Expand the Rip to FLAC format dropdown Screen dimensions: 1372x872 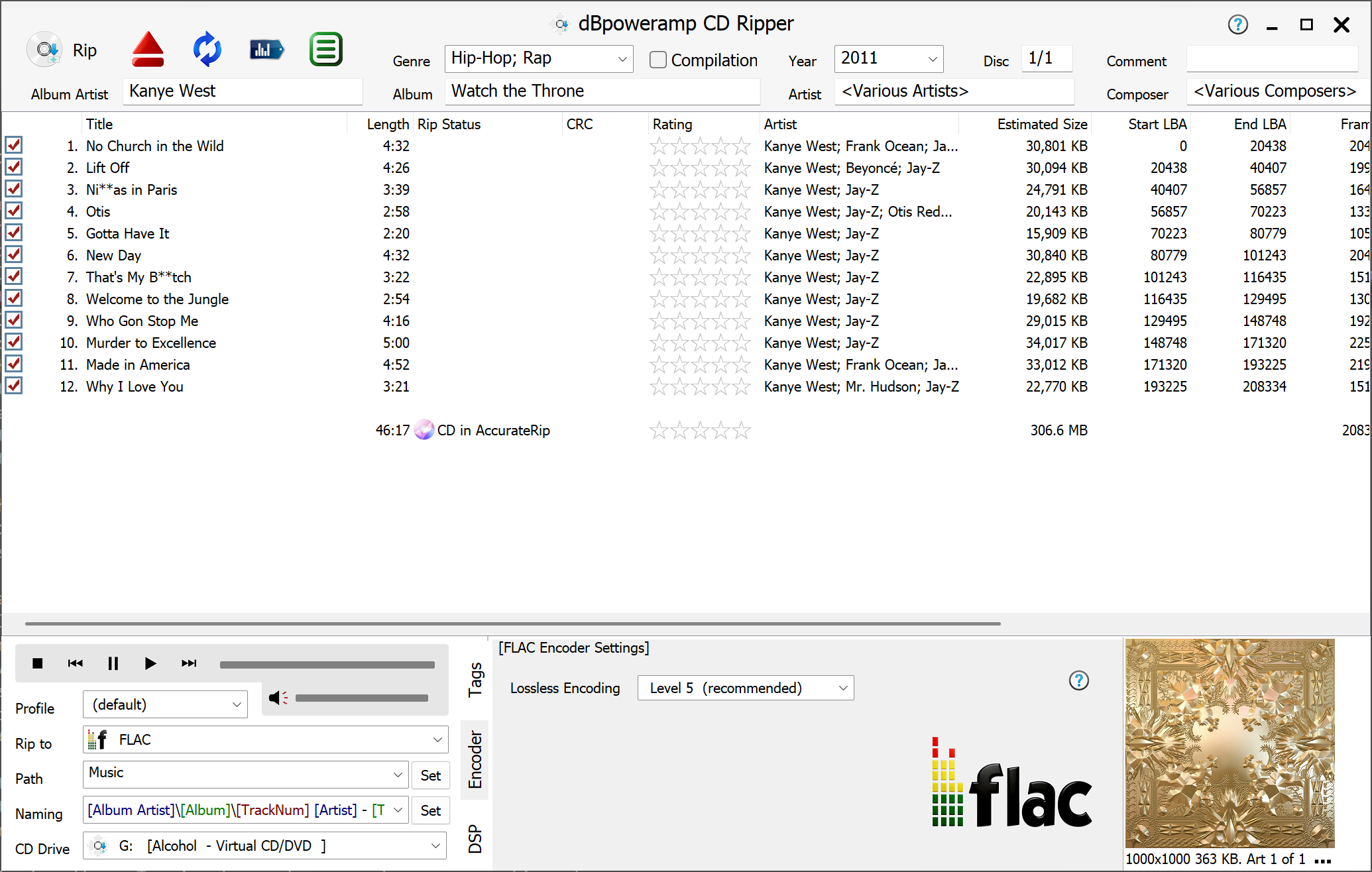[x=437, y=739]
